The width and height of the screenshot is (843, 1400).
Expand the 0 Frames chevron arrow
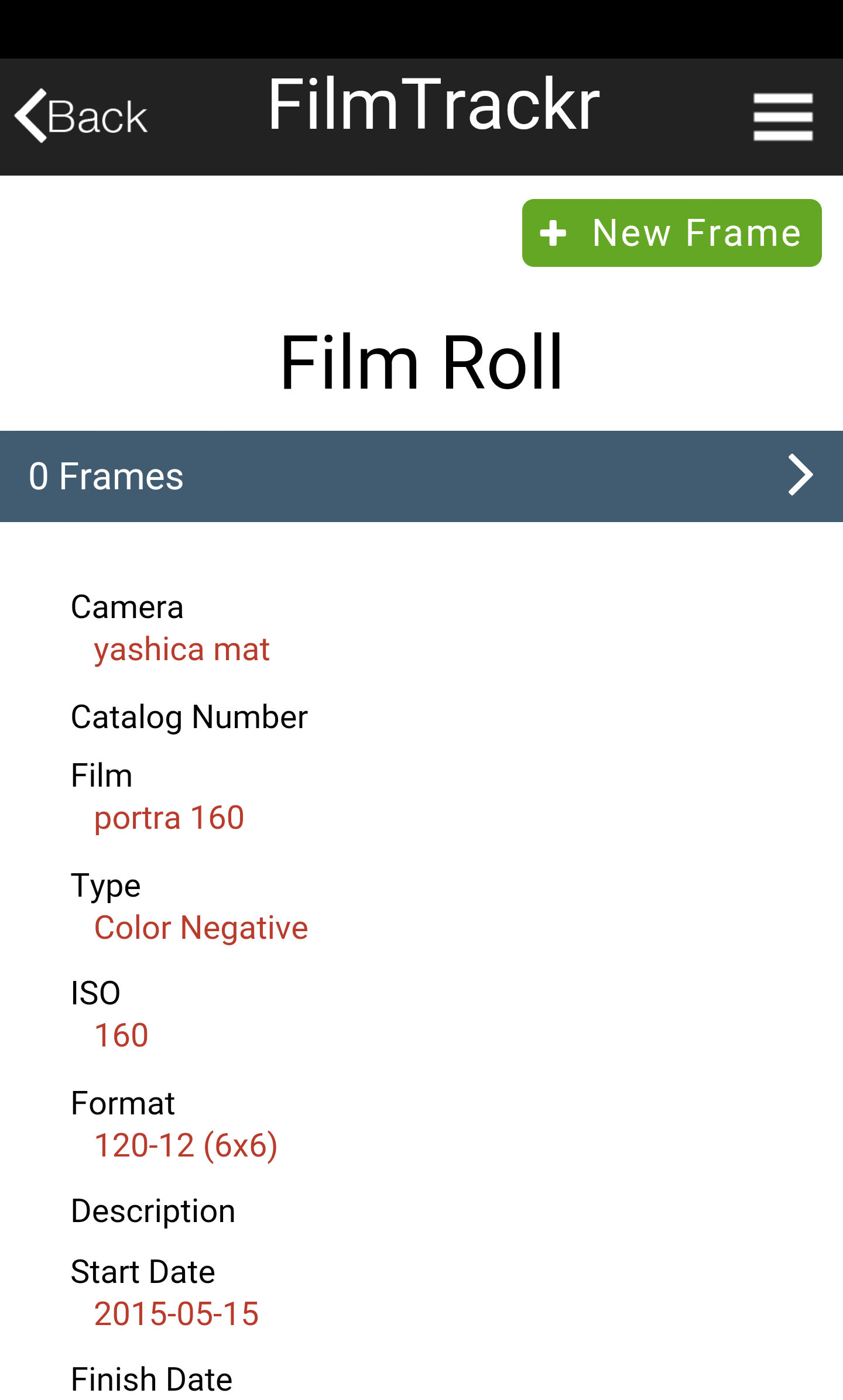point(800,475)
